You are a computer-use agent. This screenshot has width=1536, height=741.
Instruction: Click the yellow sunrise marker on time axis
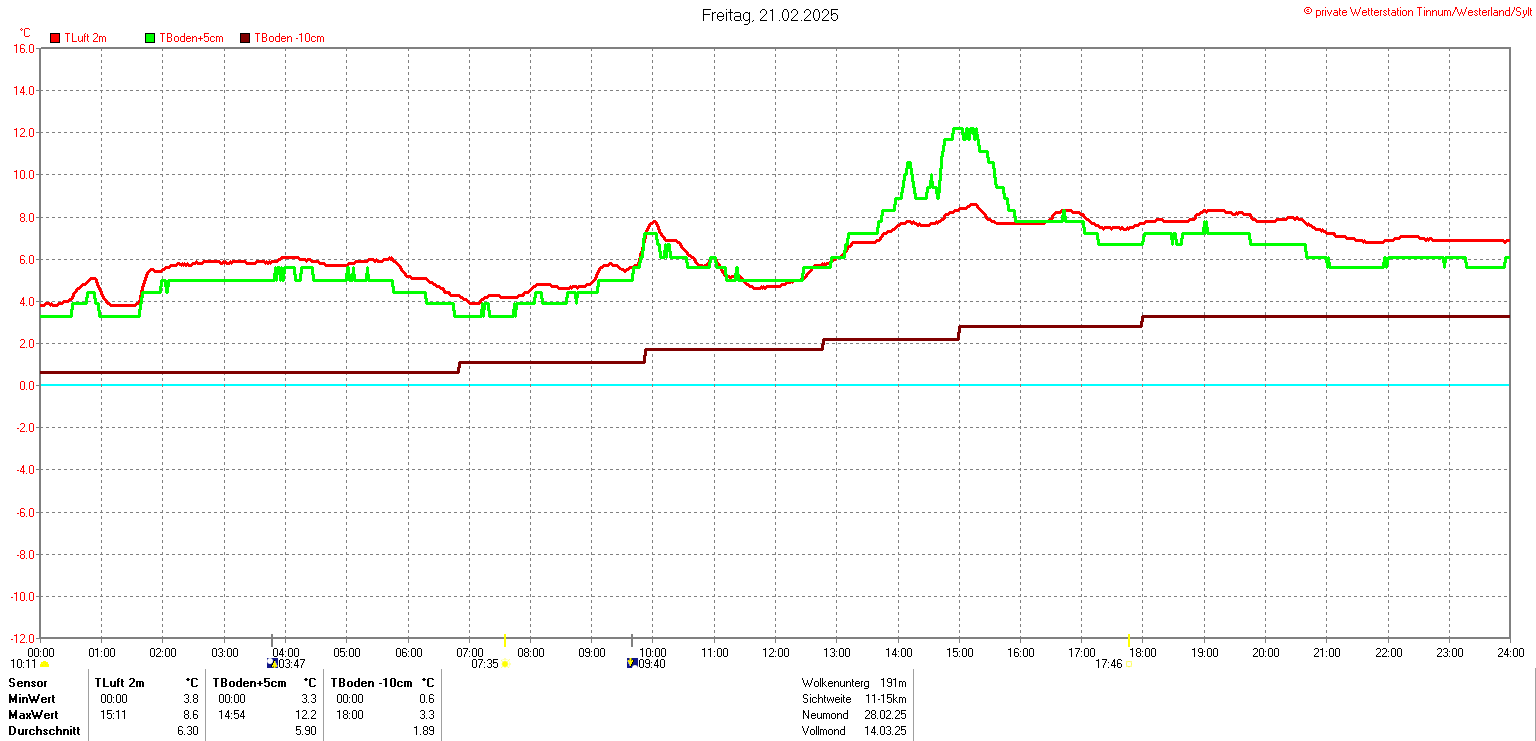point(504,641)
